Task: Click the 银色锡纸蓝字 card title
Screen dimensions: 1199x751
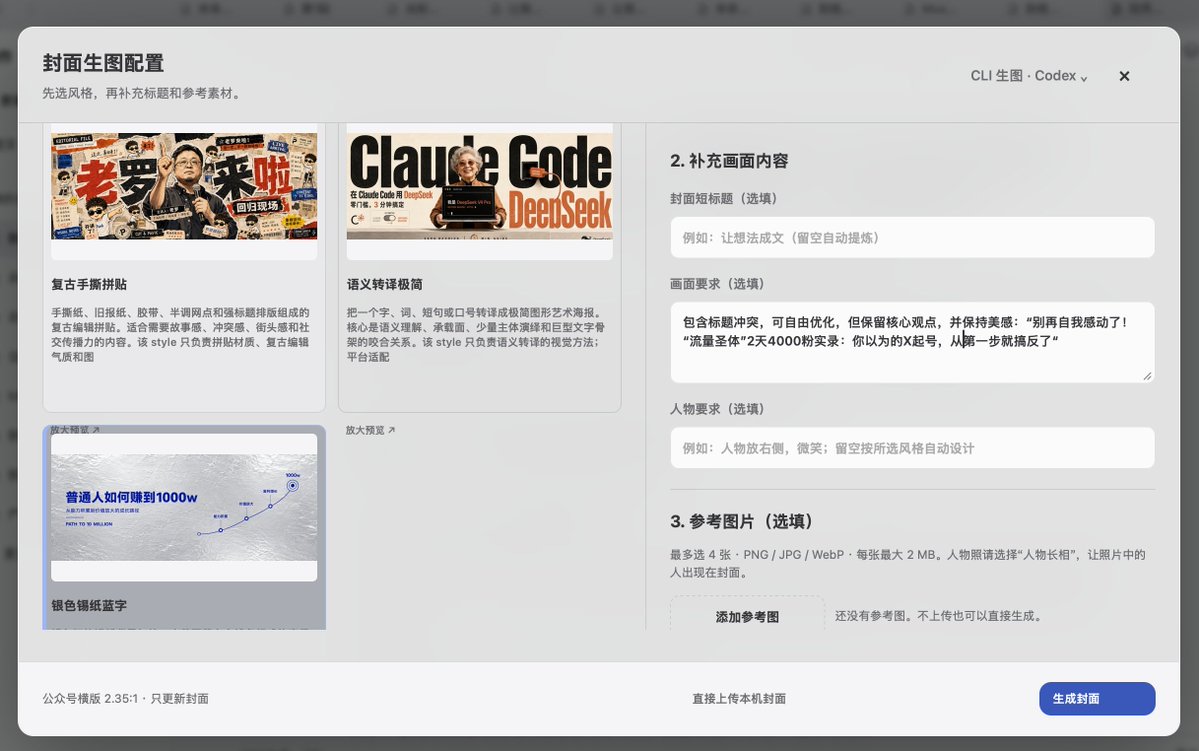Action: coord(89,605)
